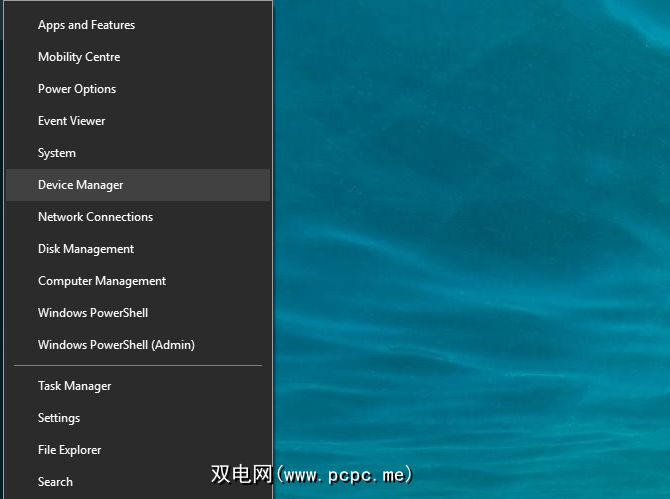Open Device Manager
This screenshot has height=499, width=670.
[x=138, y=185]
